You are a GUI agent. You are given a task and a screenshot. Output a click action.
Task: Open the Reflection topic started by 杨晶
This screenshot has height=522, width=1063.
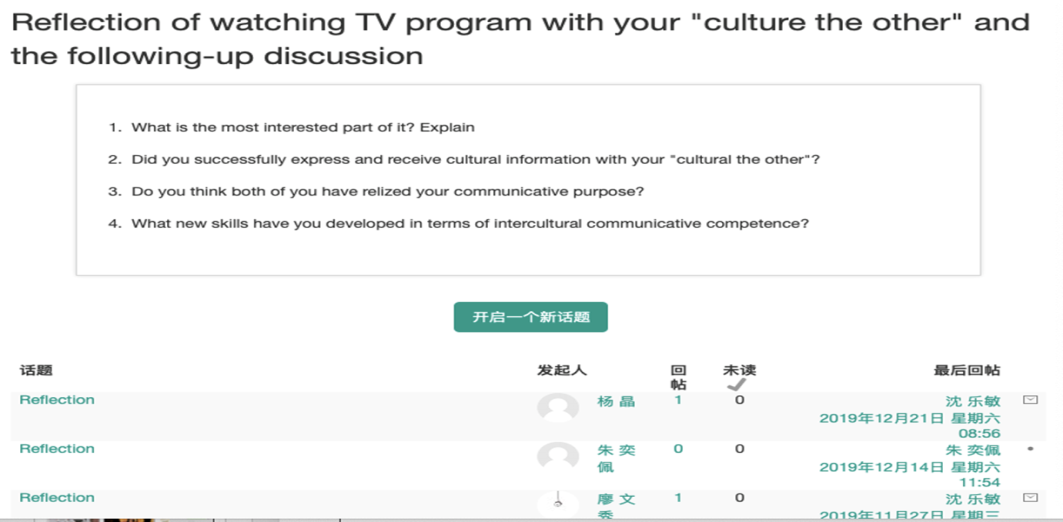pos(57,400)
